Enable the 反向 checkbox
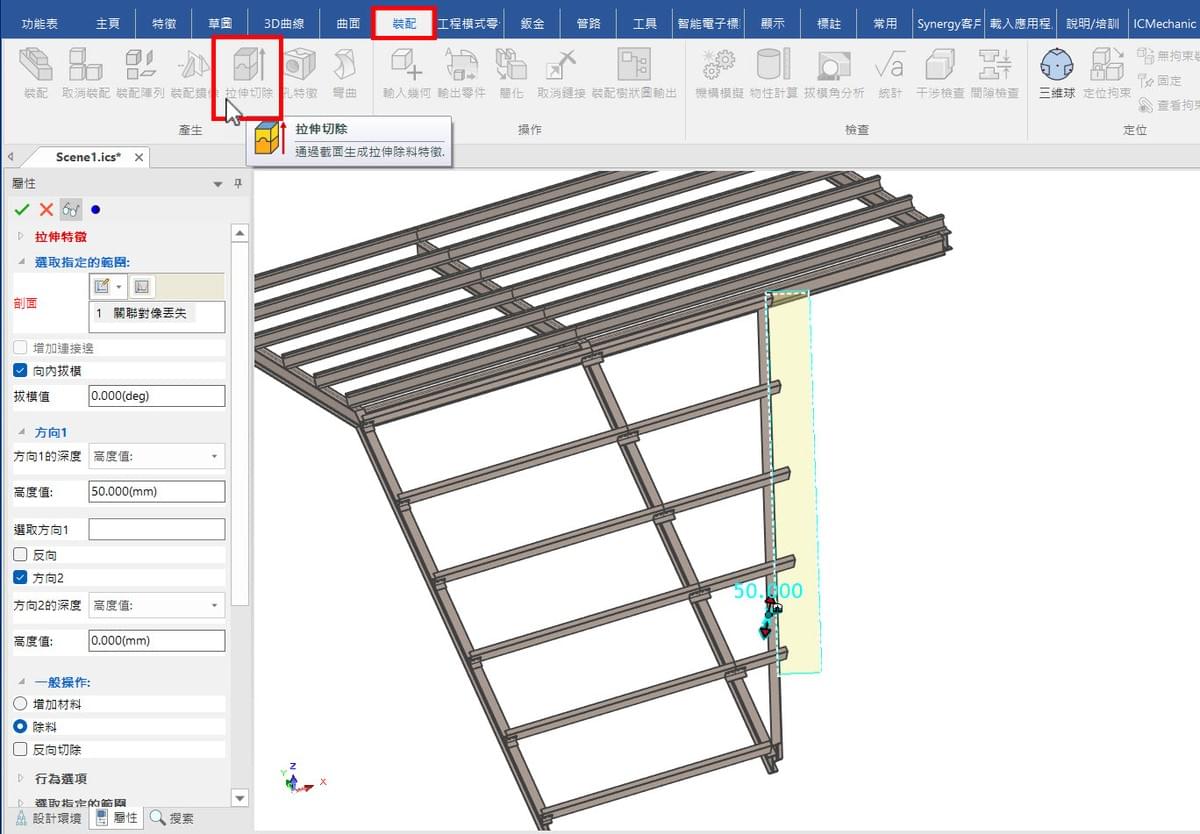The image size is (1200, 834). click(20, 555)
